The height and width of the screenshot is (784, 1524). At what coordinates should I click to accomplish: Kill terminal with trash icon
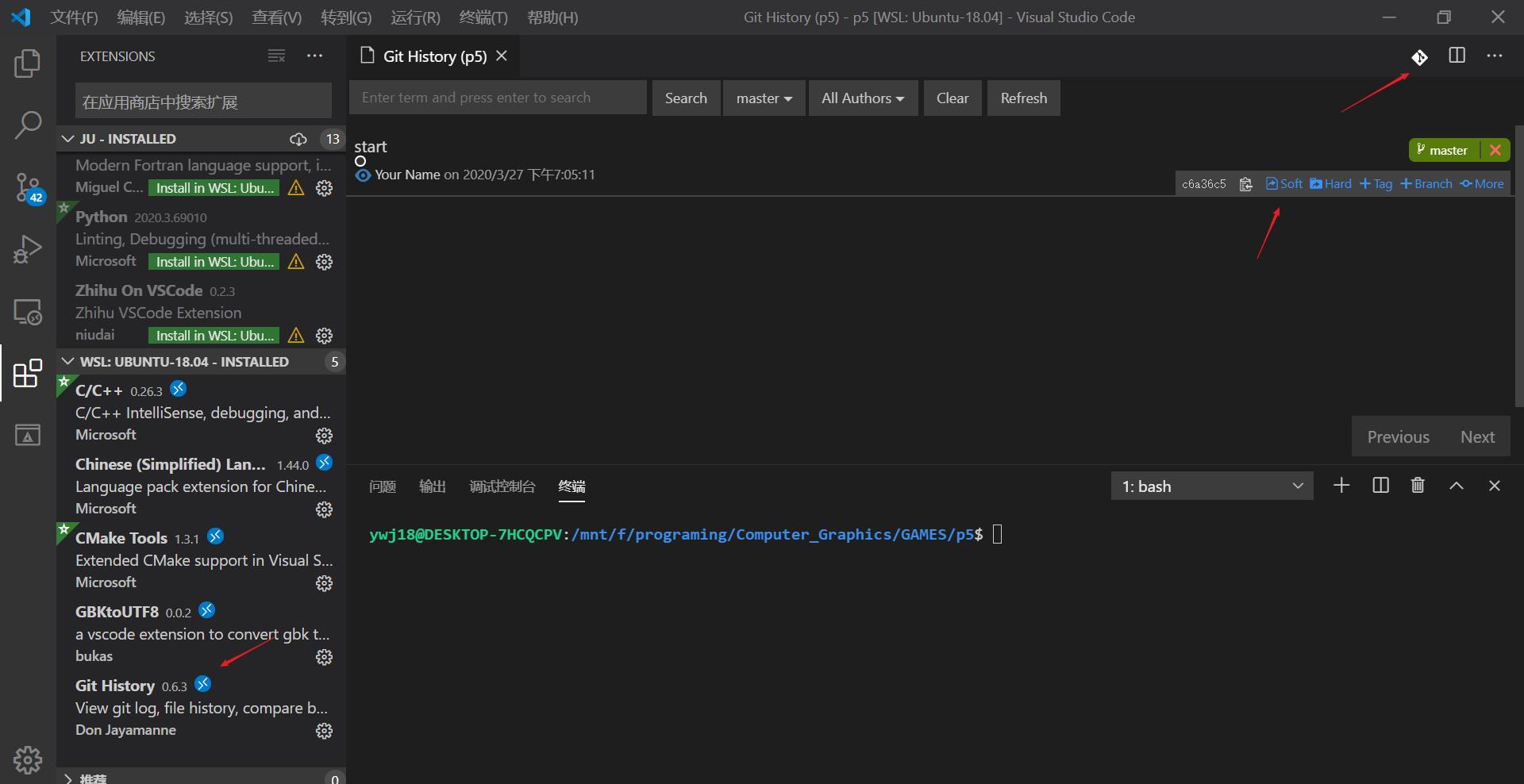[1418, 485]
